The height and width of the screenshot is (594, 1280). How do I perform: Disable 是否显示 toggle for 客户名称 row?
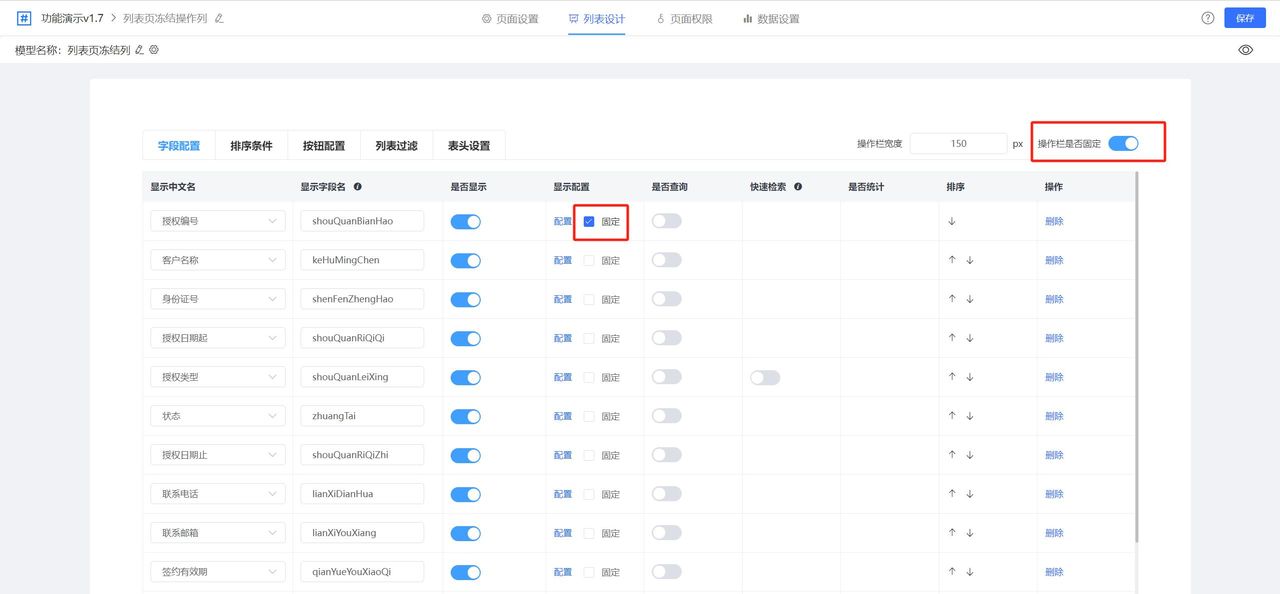(465, 259)
